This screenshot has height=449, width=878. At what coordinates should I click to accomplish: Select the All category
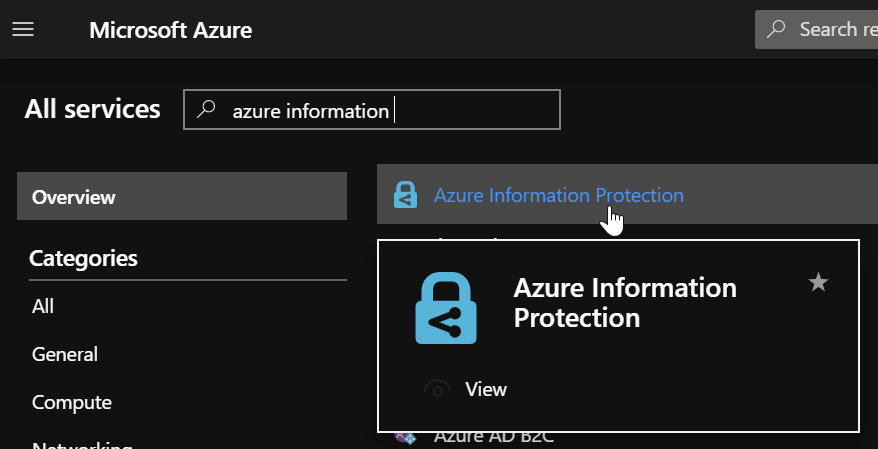43,306
